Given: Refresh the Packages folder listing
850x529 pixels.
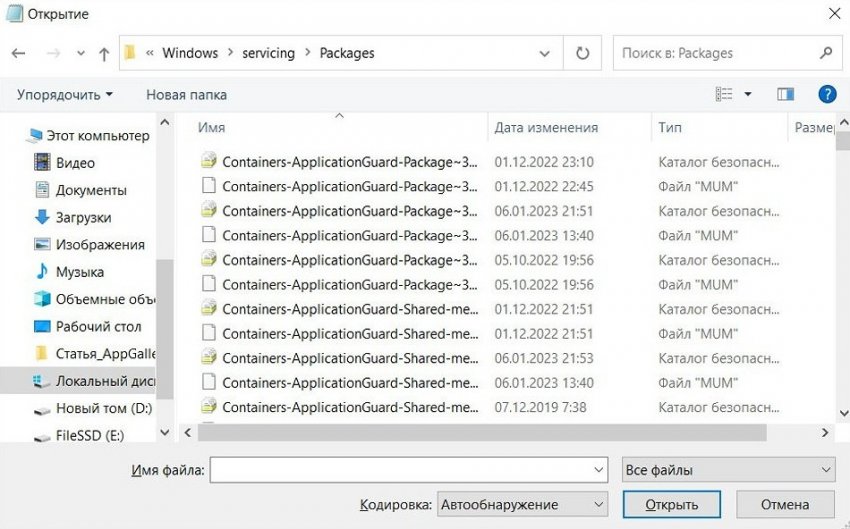Looking at the screenshot, I should 582,53.
